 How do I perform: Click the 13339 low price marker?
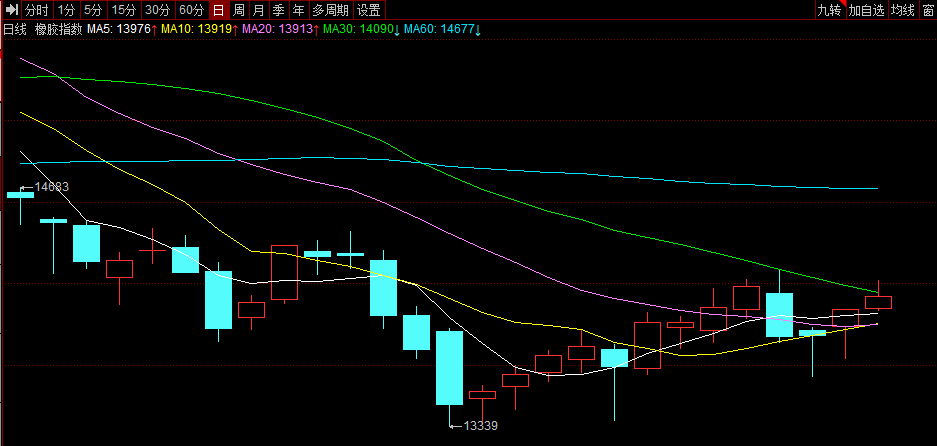tap(481, 426)
